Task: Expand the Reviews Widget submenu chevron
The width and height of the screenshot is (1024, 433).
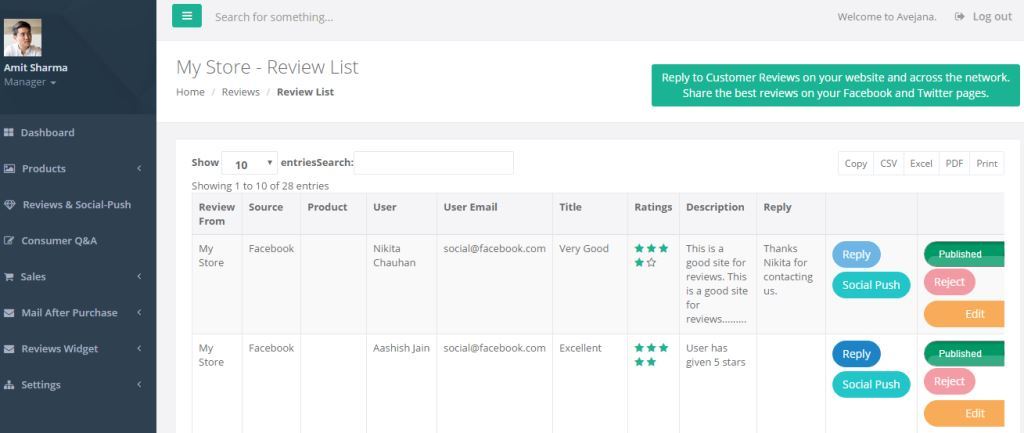Action: pyautogui.click(x=139, y=349)
